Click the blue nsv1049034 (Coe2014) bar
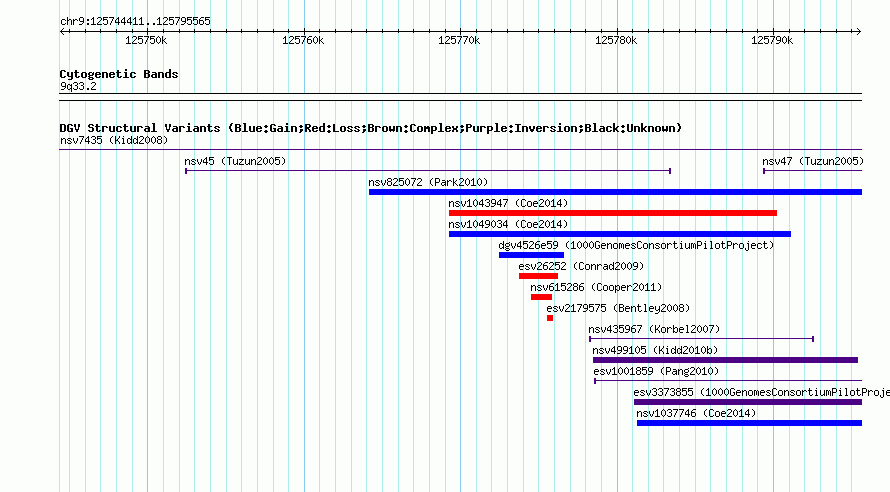 click(620, 234)
